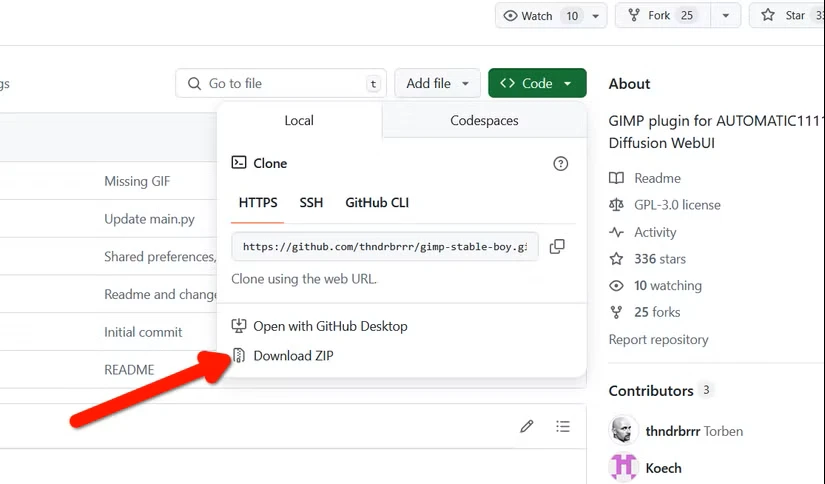825x484 pixels.
Task: Click the Go to file search box
Action: pyautogui.click(x=281, y=83)
